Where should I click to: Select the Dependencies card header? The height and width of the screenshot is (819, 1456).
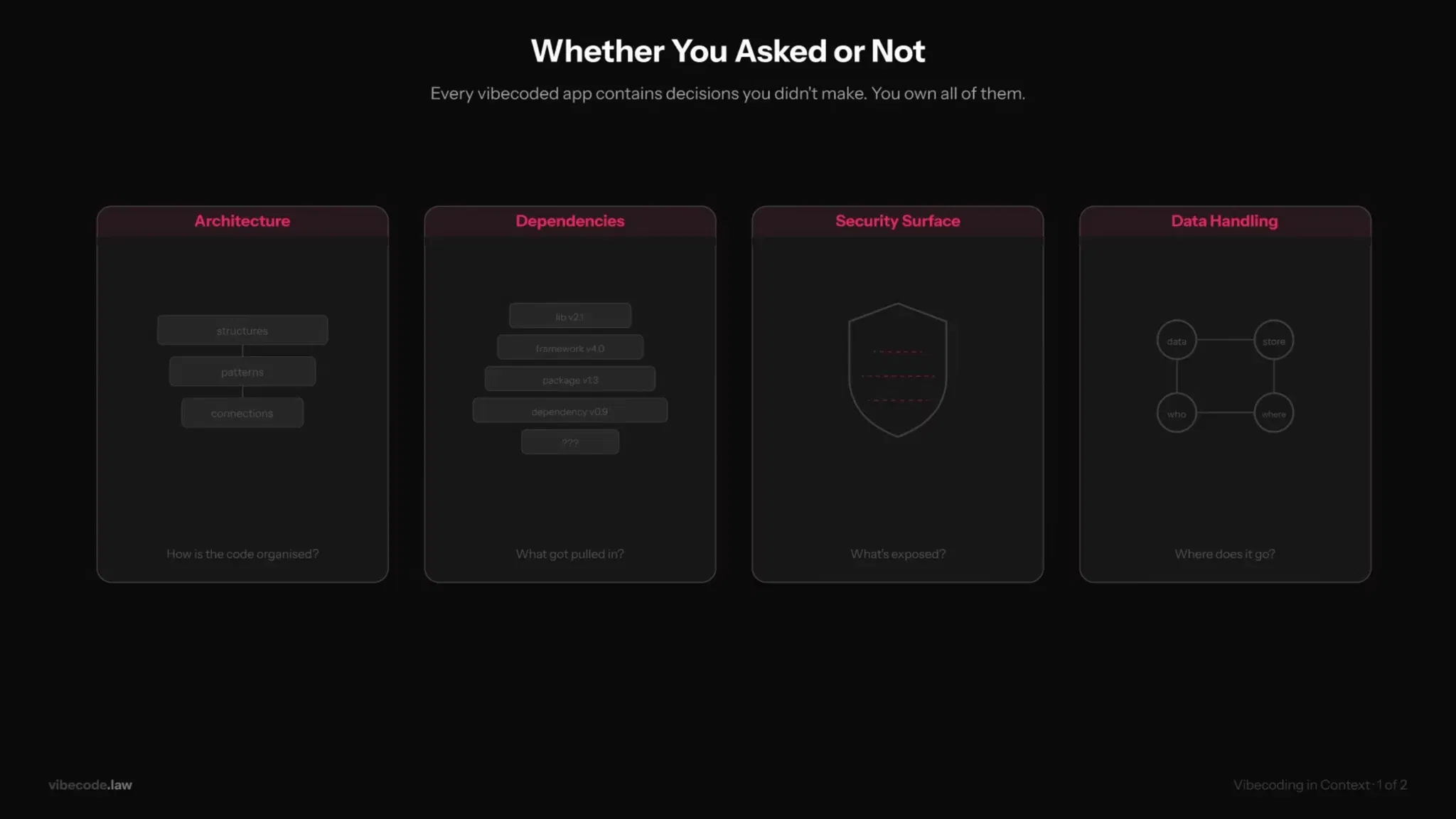(x=569, y=221)
